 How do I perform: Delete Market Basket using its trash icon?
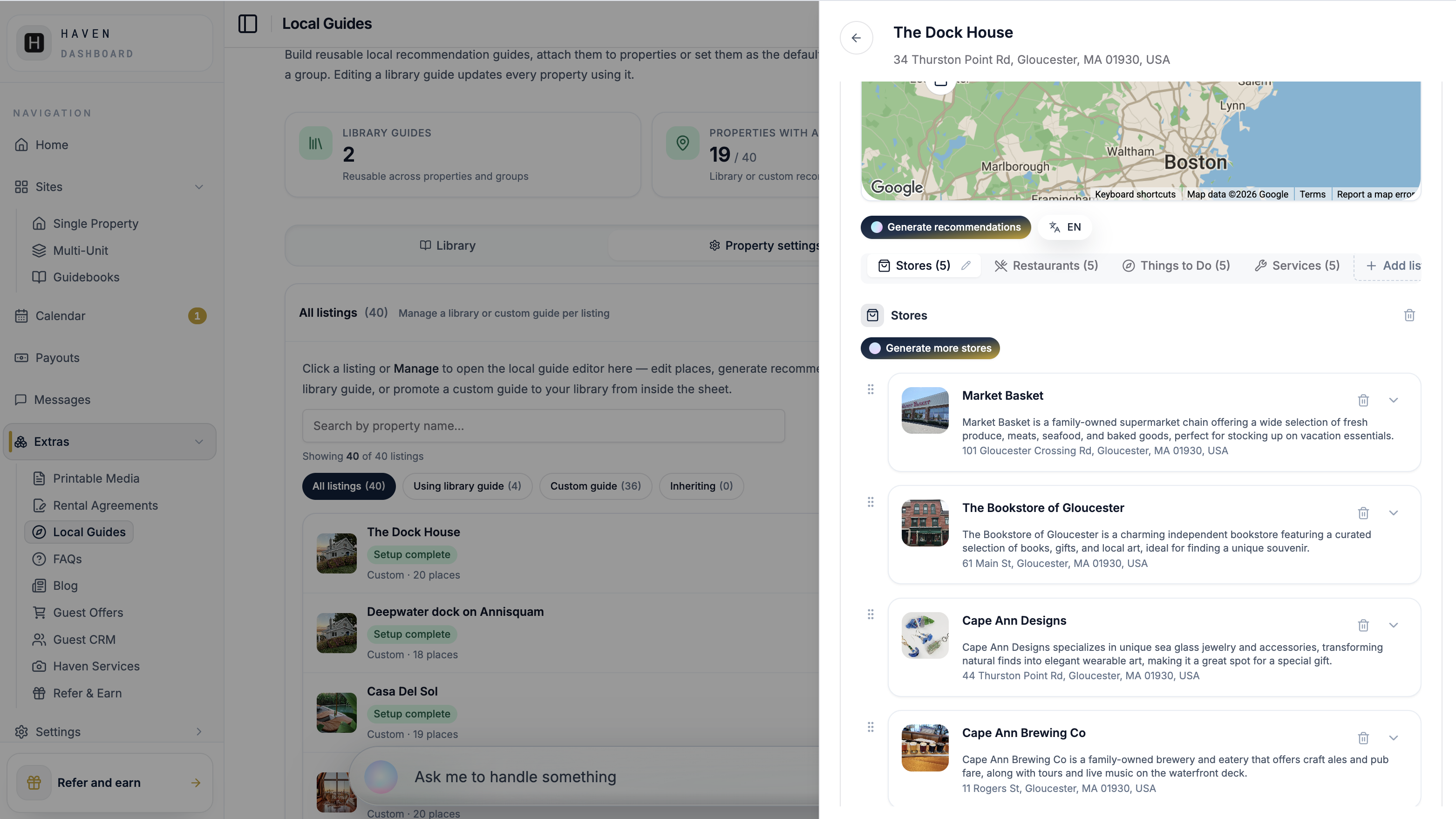1363,400
